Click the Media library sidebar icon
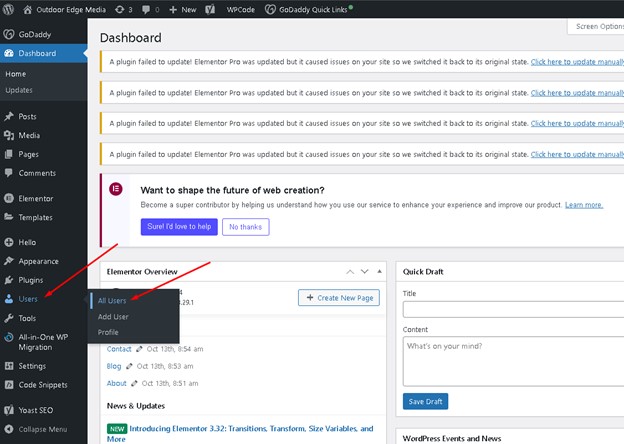624x444 pixels. click(9, 135)
